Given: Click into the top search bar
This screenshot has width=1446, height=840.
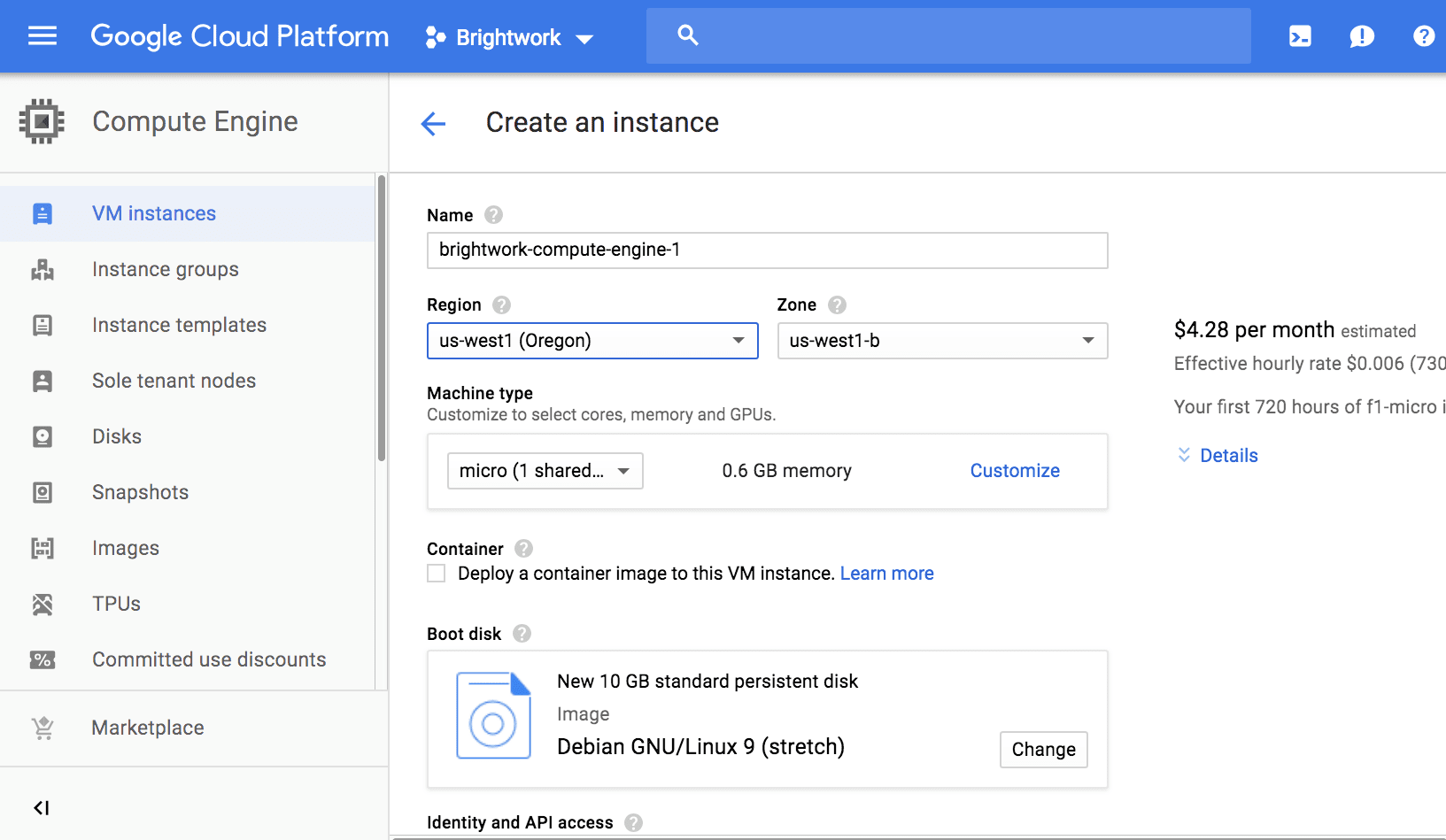Looking at the screenshot, I should [x=948, y=36].
